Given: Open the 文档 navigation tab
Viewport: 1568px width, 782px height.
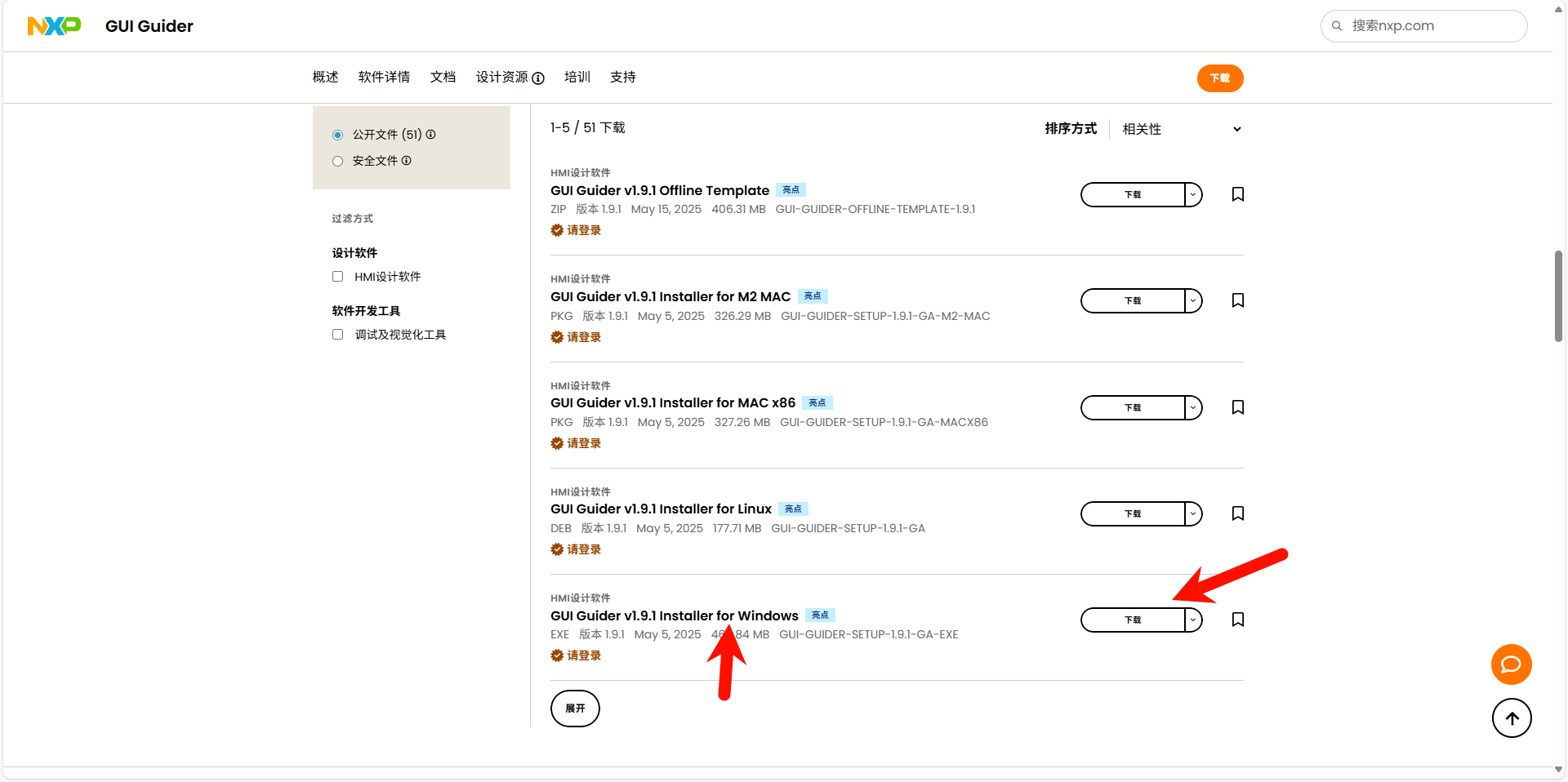Looking at the screenshot, I should click(x=443, y=77).
